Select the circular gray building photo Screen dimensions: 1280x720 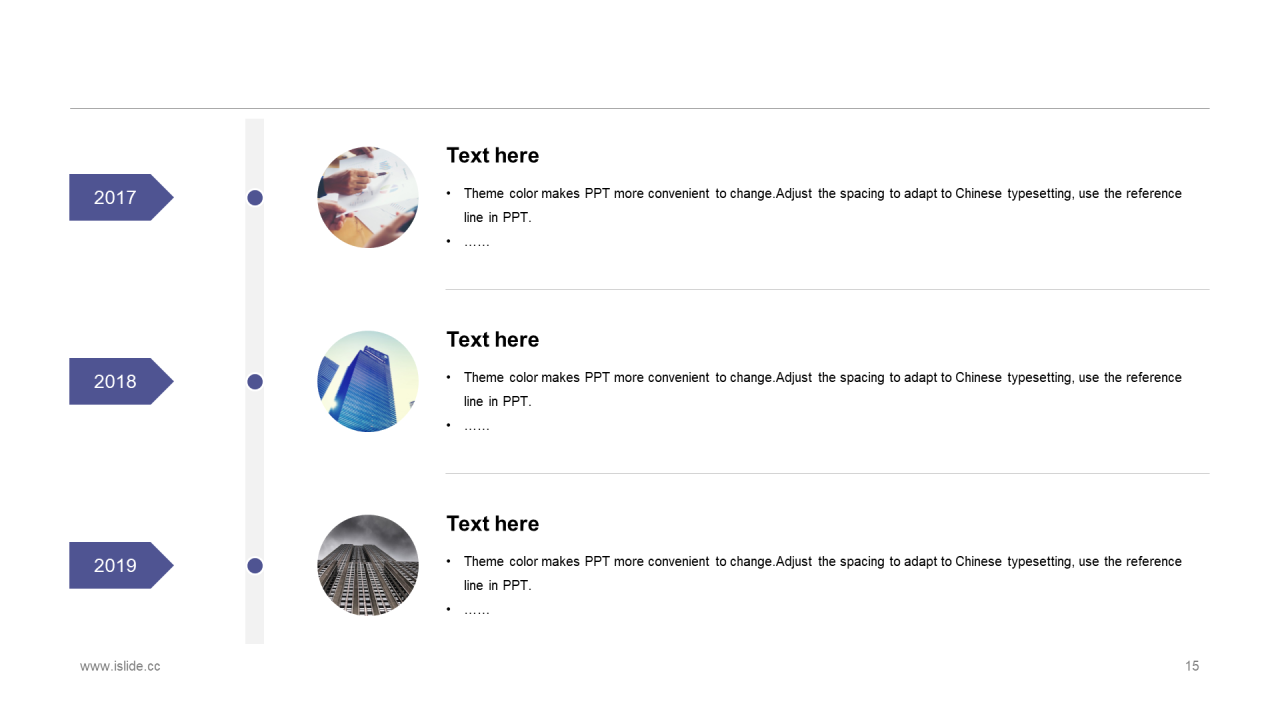[x=368, y=565]
